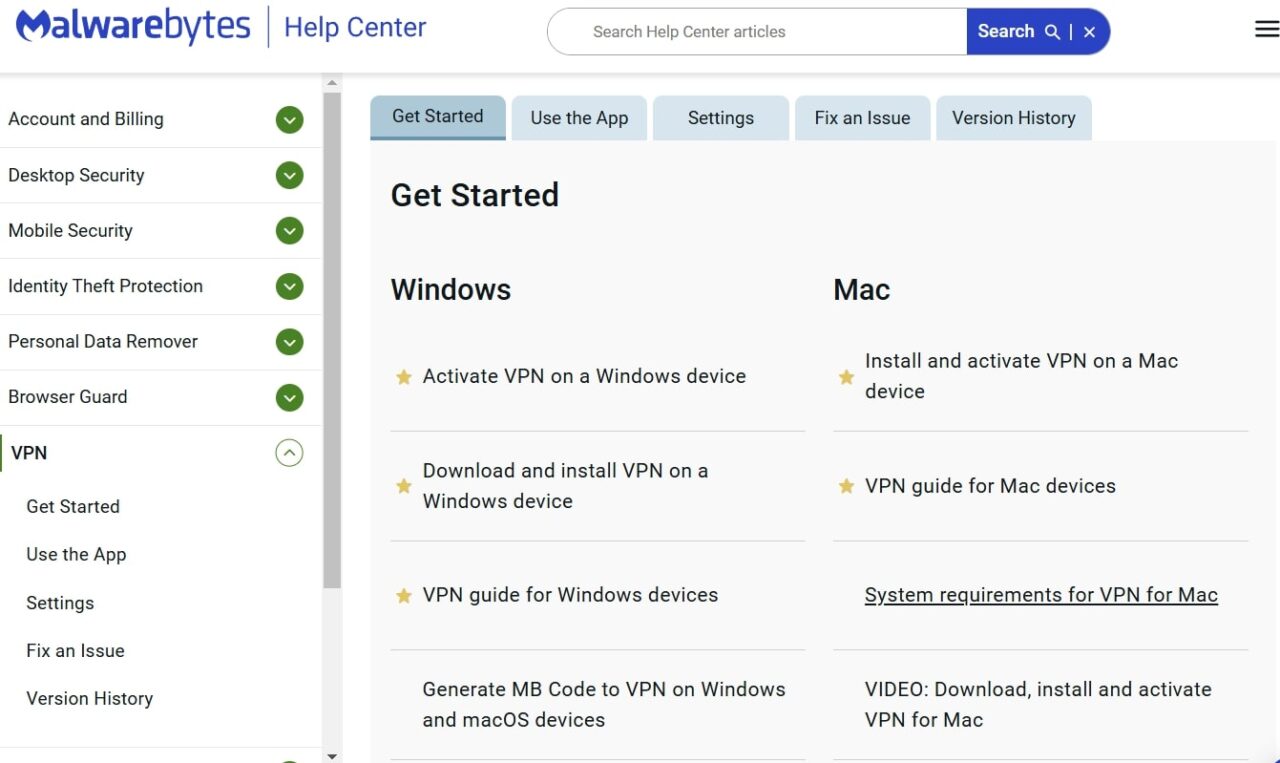Click the magnifying glass search icon
Image resolution: width=1280 pixels, height=763 pixels.
(x=1052, y=32)
